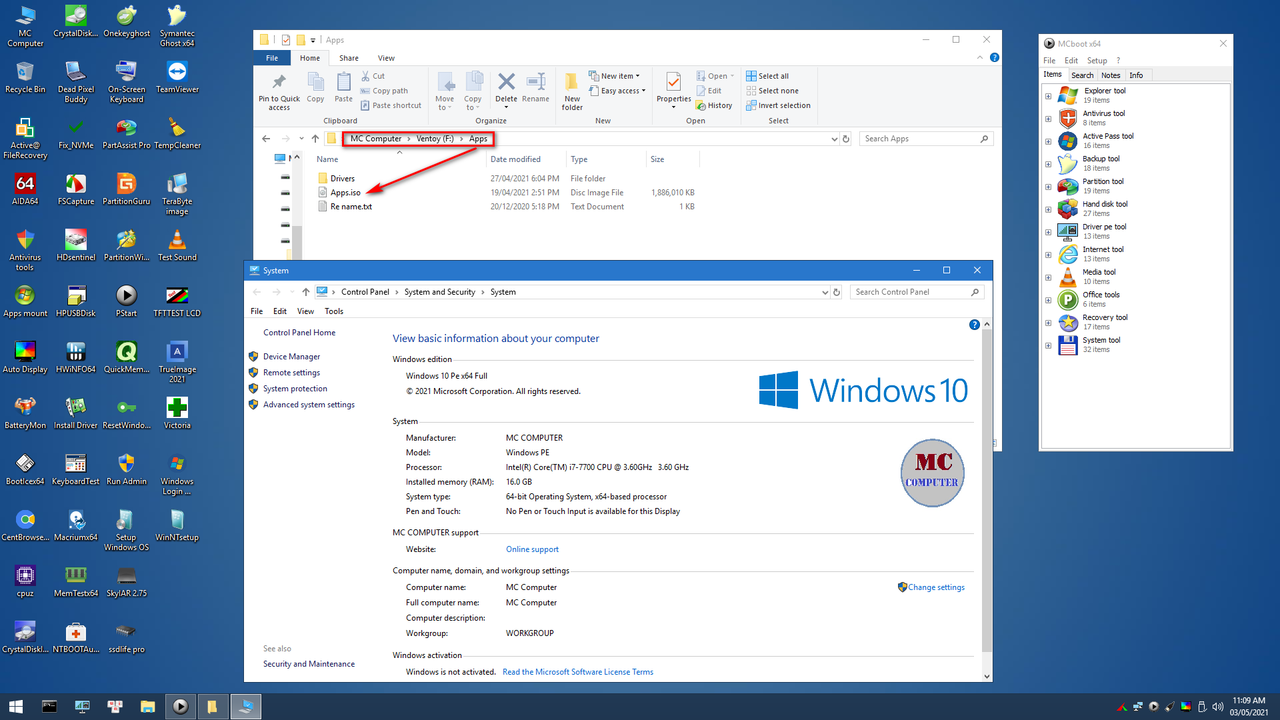The image size is (1280, 720).
Task: Expand Explorer tool group in MCboot
Action: point(1048,95)
